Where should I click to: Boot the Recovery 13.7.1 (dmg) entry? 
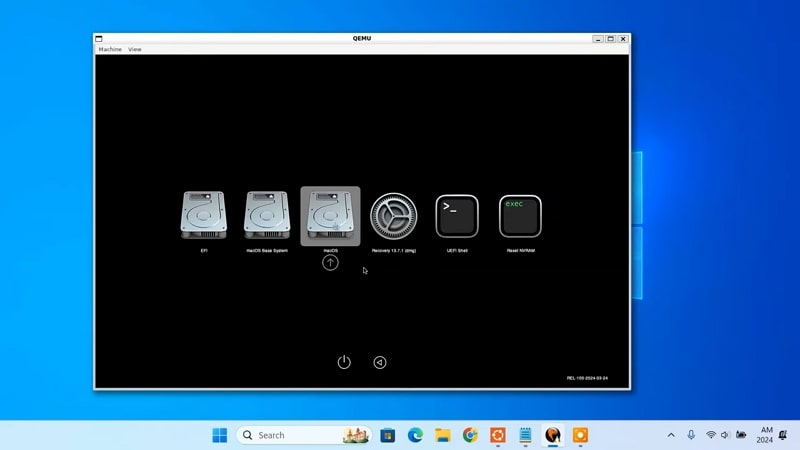(x=393, y=216)
